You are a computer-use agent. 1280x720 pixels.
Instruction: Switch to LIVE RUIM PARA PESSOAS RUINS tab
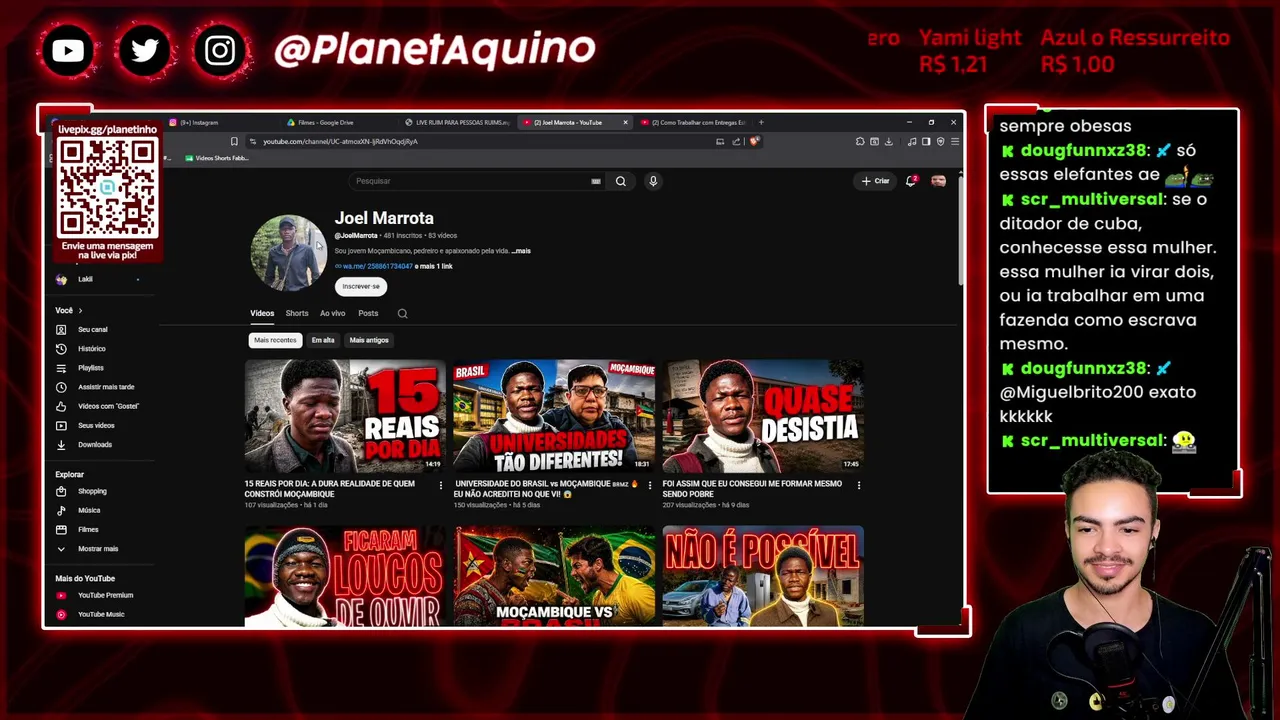tap(456, 122)
